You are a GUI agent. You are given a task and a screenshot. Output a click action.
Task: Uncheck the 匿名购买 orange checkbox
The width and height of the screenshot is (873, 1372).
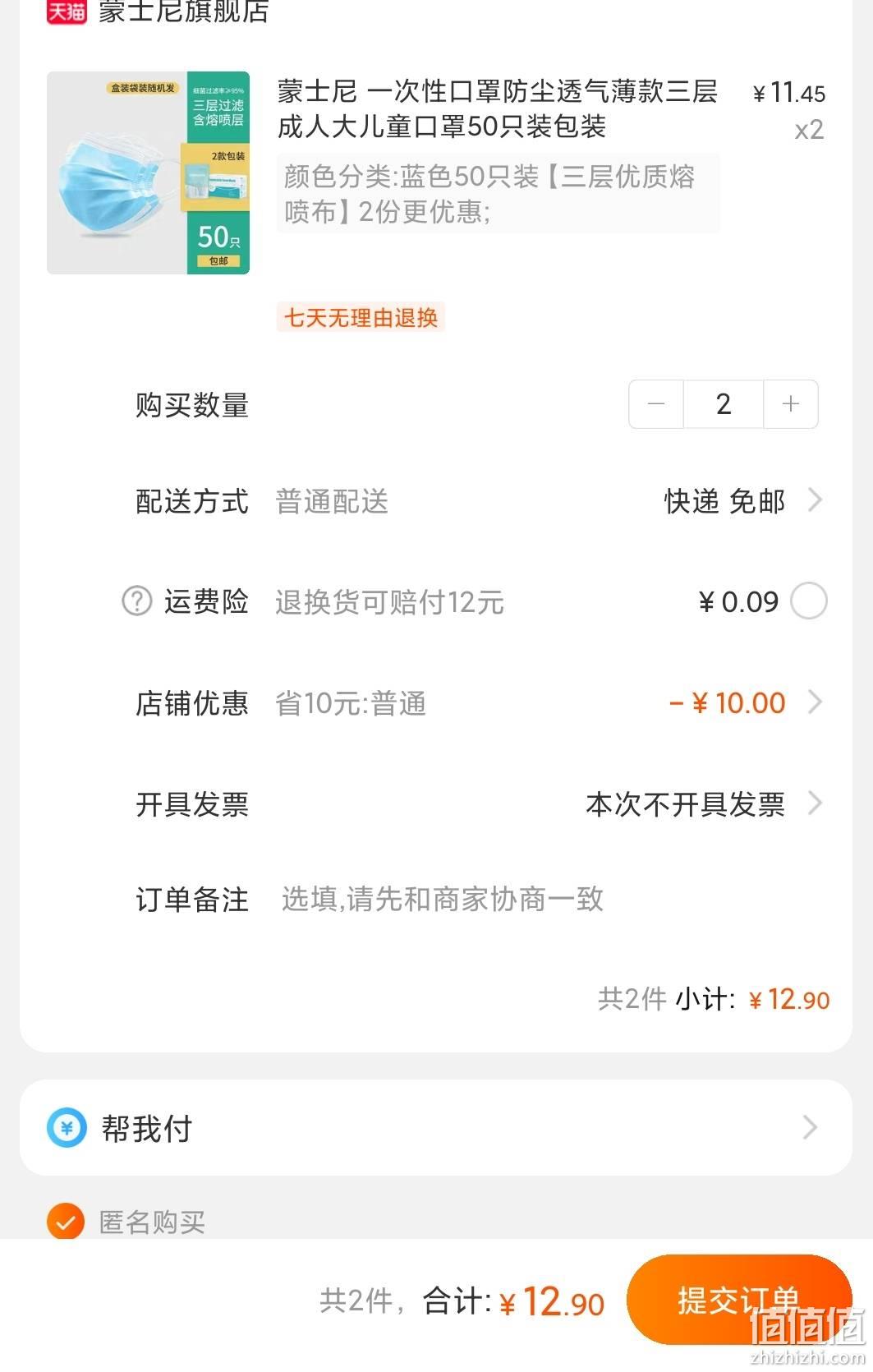click(66, 1222)
